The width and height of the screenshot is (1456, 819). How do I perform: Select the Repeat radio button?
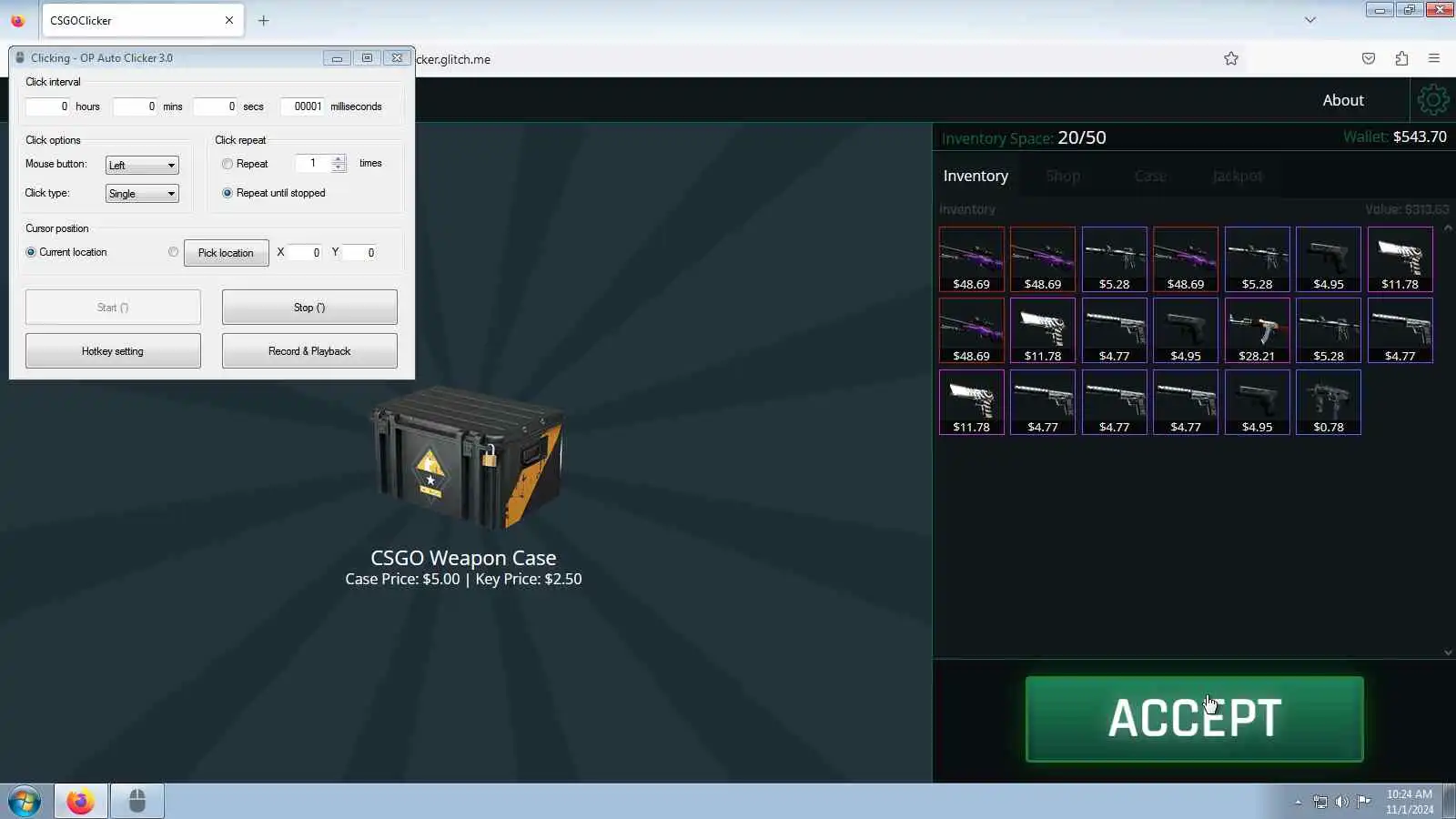pos(227,164)
